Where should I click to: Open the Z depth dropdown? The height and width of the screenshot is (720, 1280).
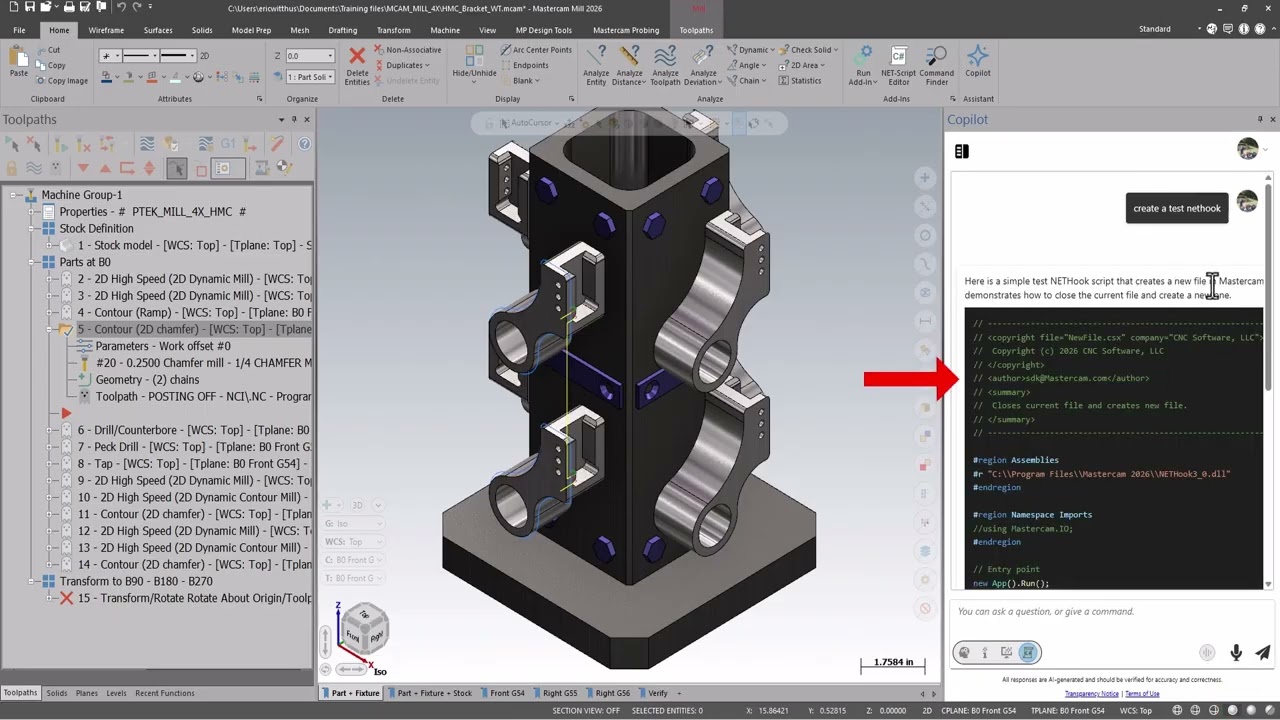[329, 56]
